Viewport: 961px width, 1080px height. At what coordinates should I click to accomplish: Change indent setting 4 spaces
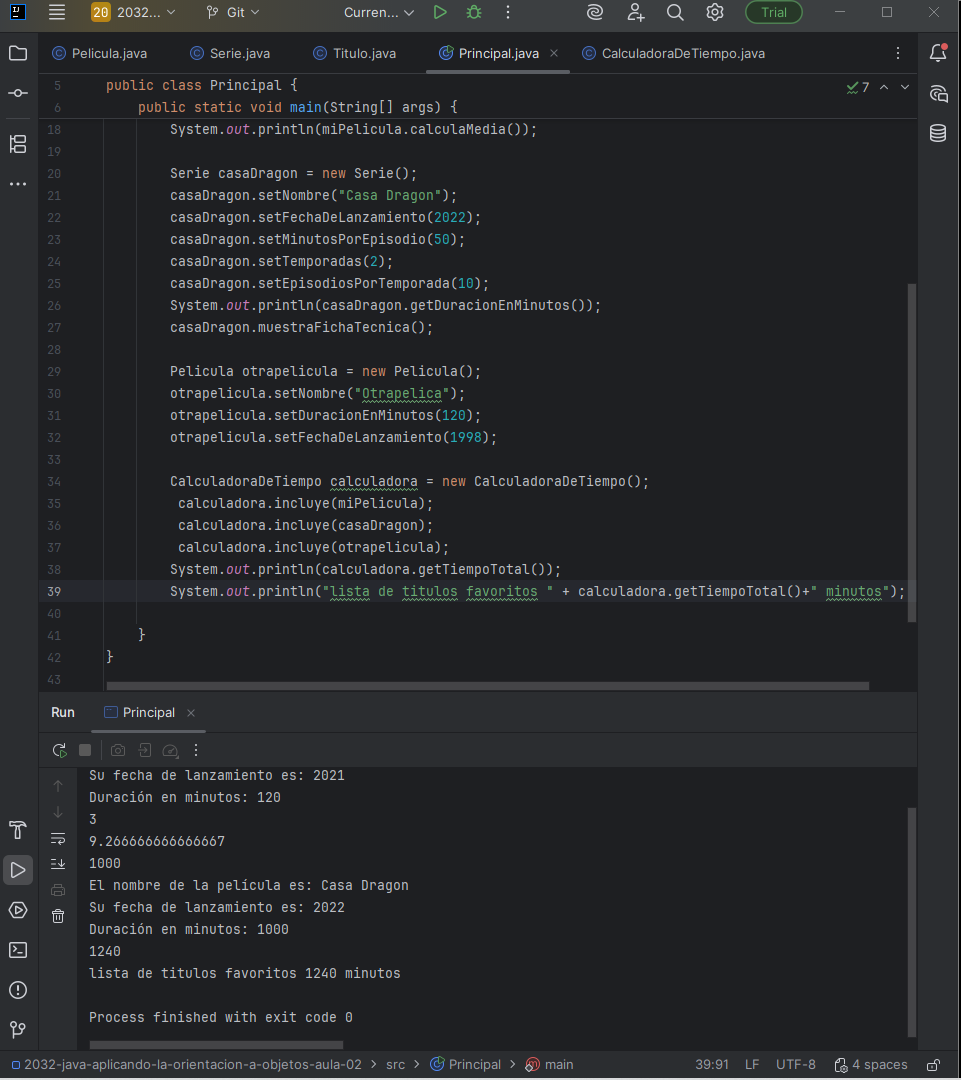[871, 1065]
